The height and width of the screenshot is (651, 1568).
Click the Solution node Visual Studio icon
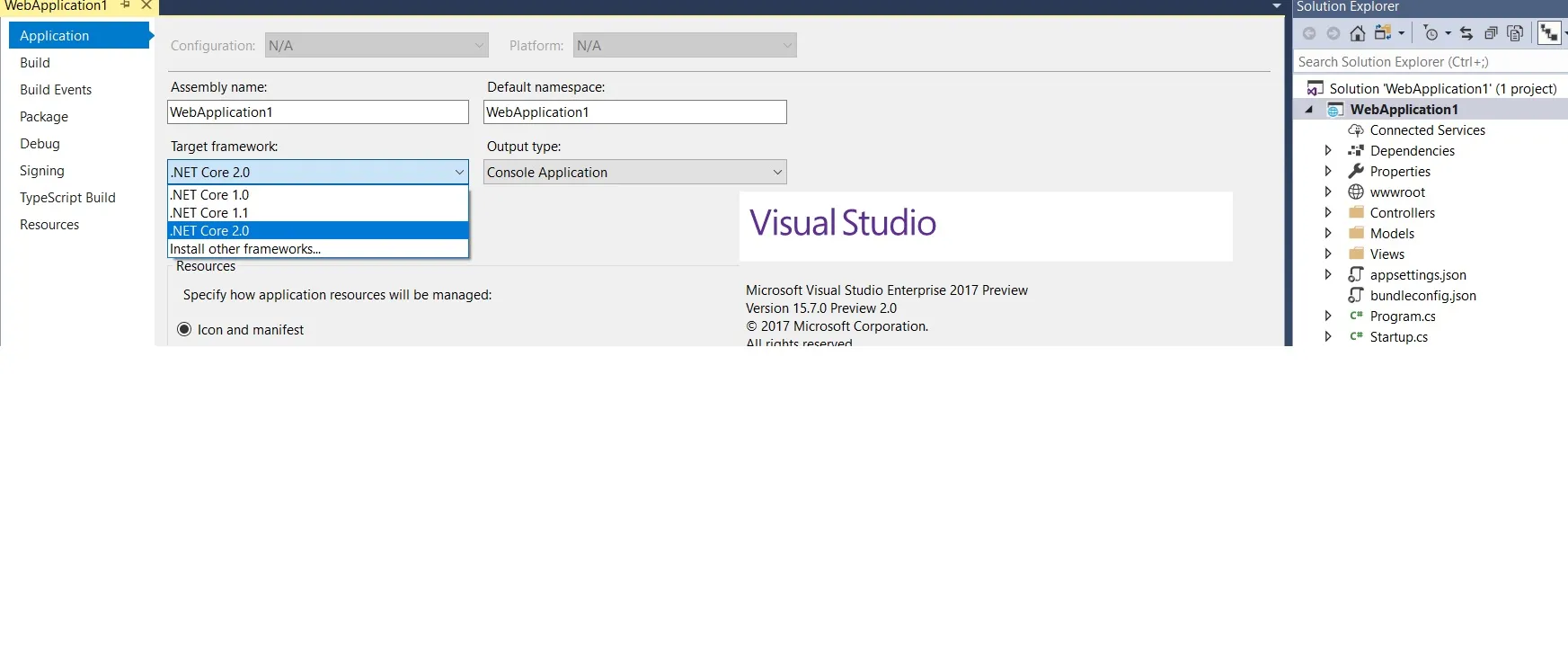pyautogui.click(x=1316, y=88)
